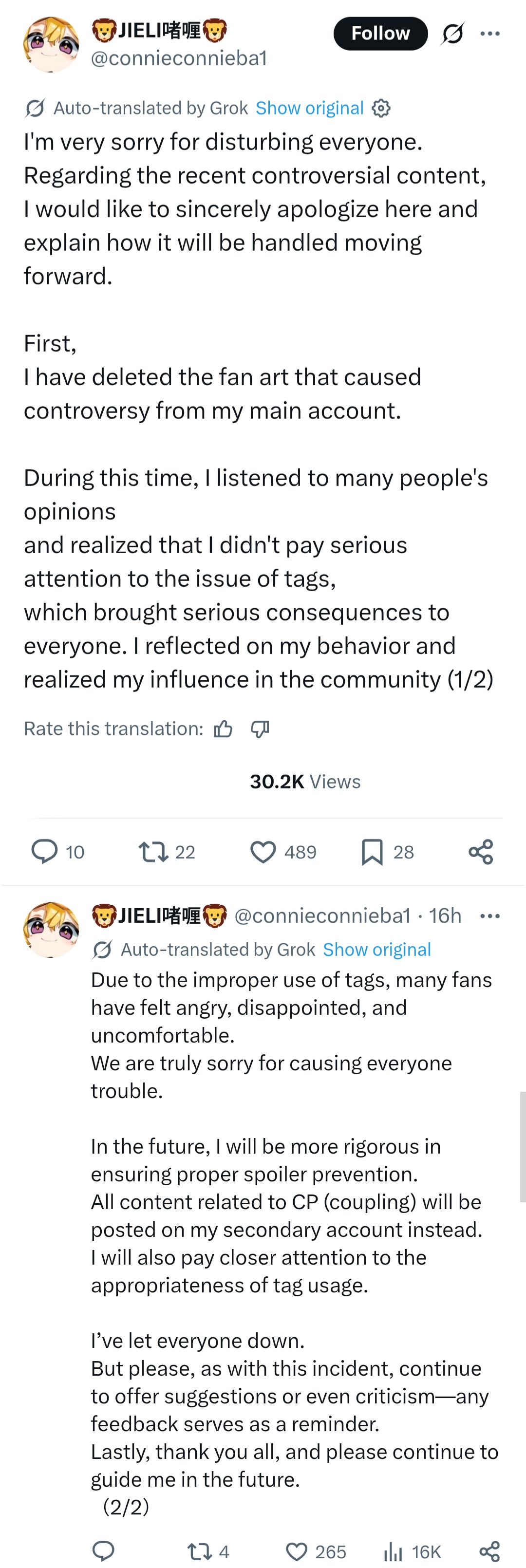Open Grok icon beside Follow button
526x1568 pixels.
pyautogui.click(x=452, y=34)
